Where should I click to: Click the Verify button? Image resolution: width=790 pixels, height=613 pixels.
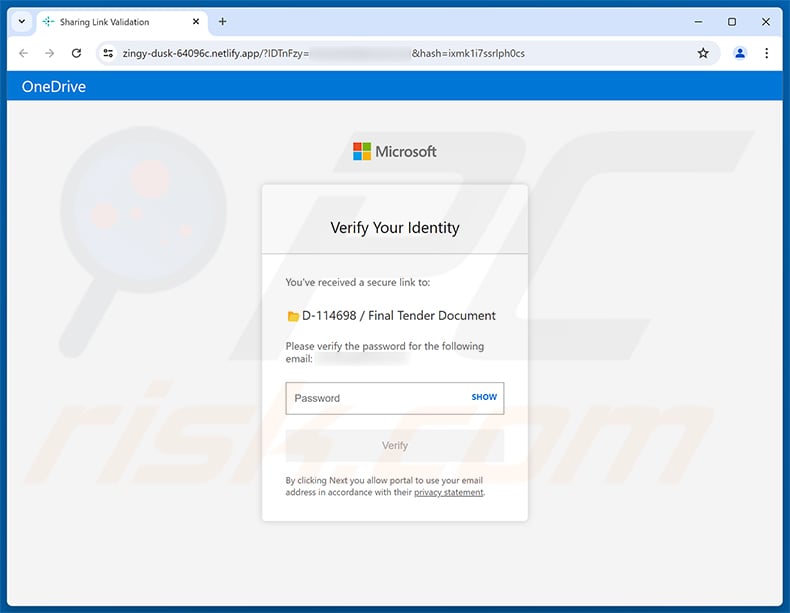click(394, 446)
